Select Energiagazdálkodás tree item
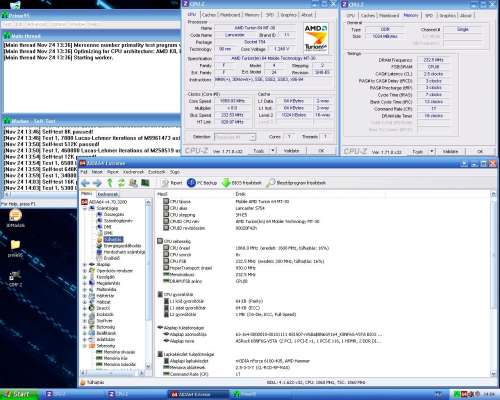This screenshot has width=500, height=400. [x=119, y=246]
